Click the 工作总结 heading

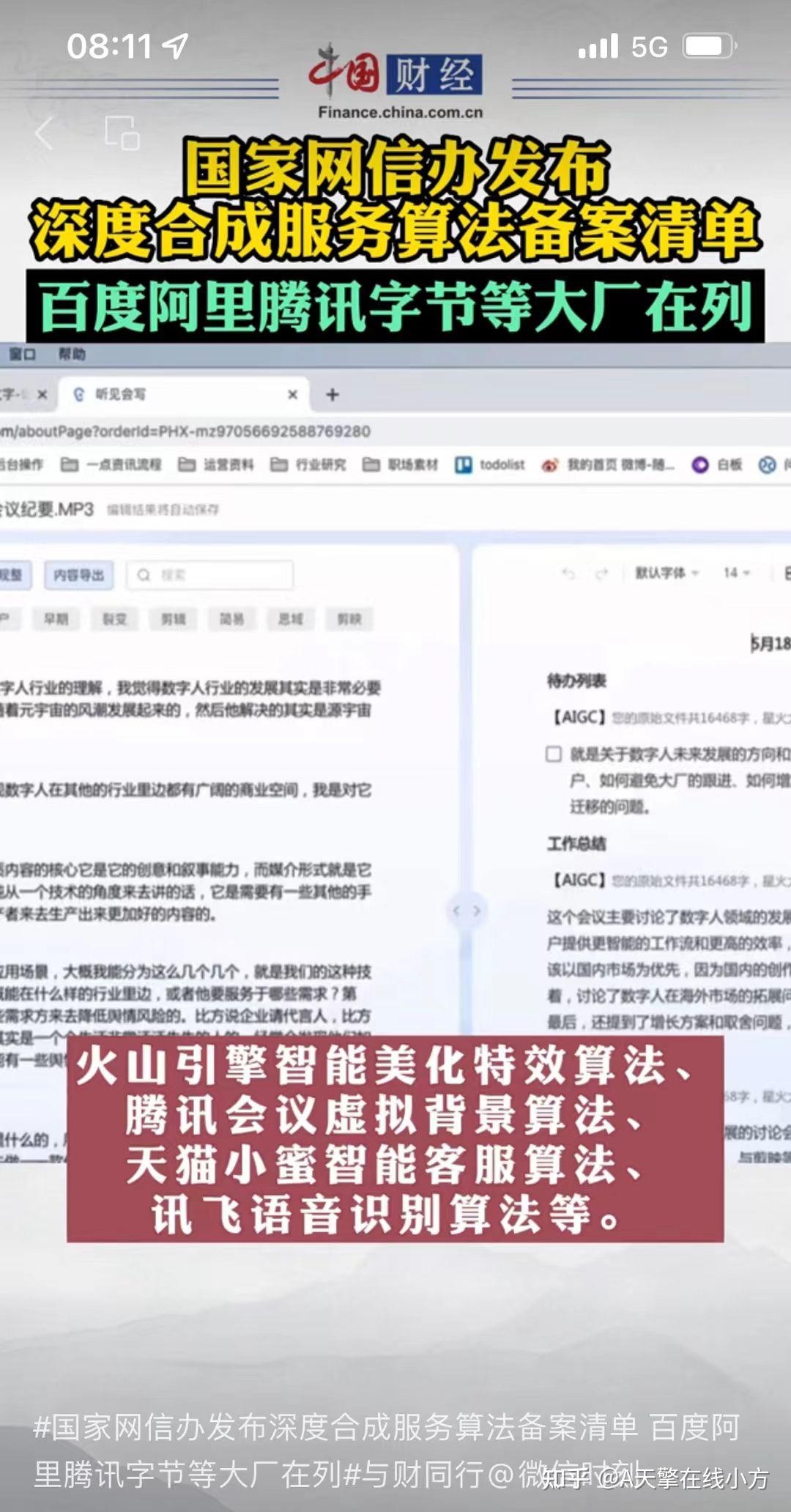pyautogui.click(x=576, y=844)
